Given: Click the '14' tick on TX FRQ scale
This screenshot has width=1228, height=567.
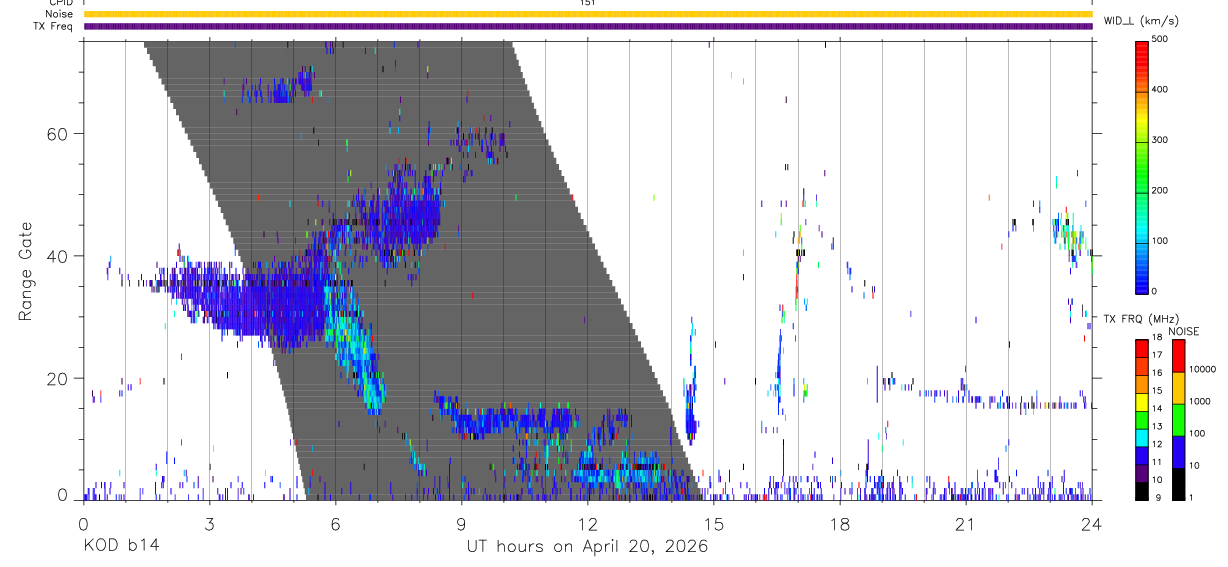Looking at the screenshot, I should 1157,410.
